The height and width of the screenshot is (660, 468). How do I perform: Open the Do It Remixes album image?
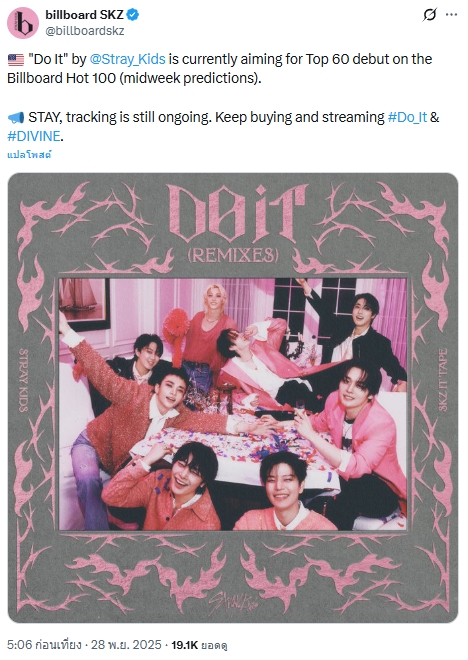coord(233,398)
